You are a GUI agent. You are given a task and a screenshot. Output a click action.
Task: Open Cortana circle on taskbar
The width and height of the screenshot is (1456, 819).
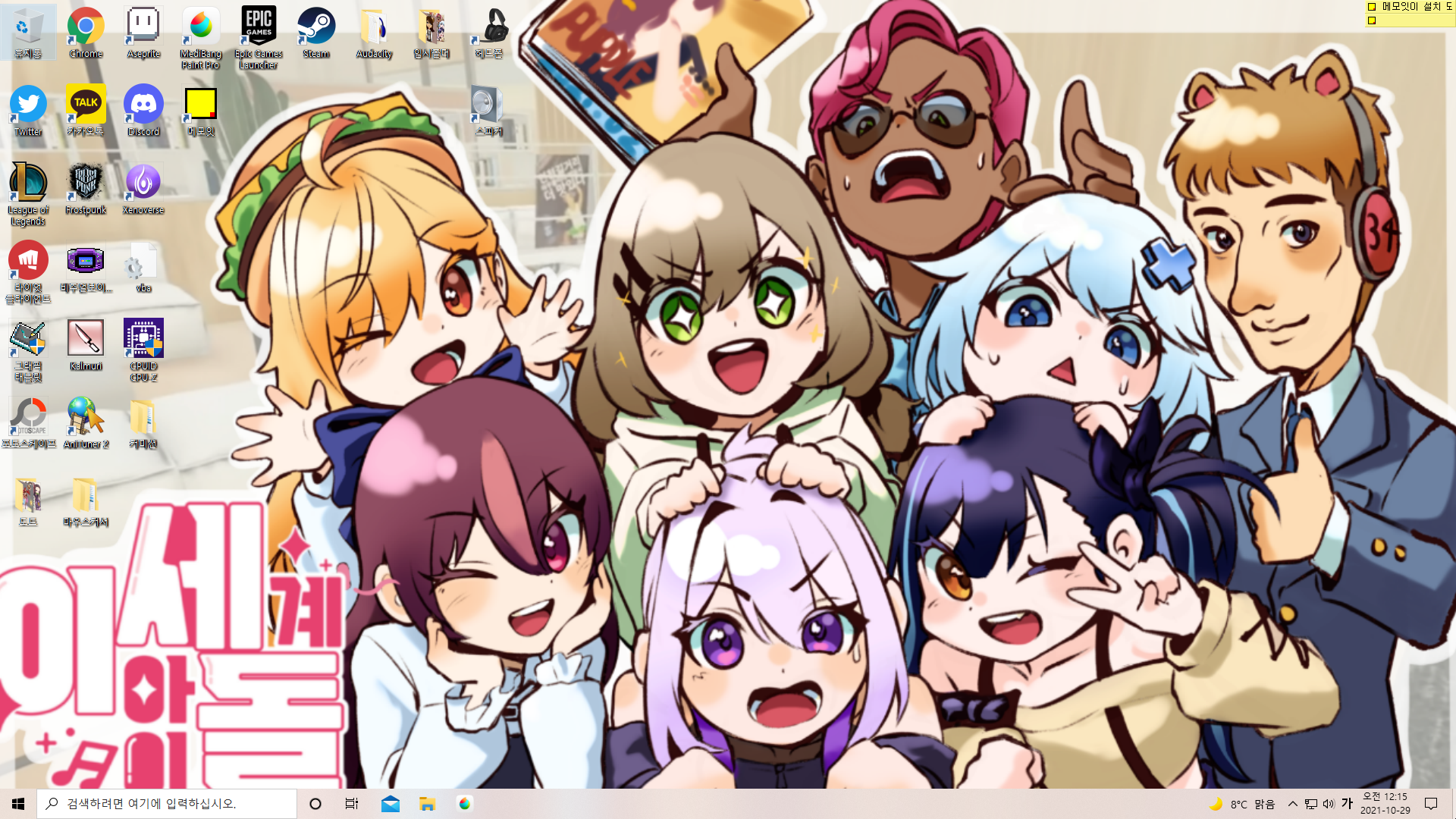tap(315, 804)
